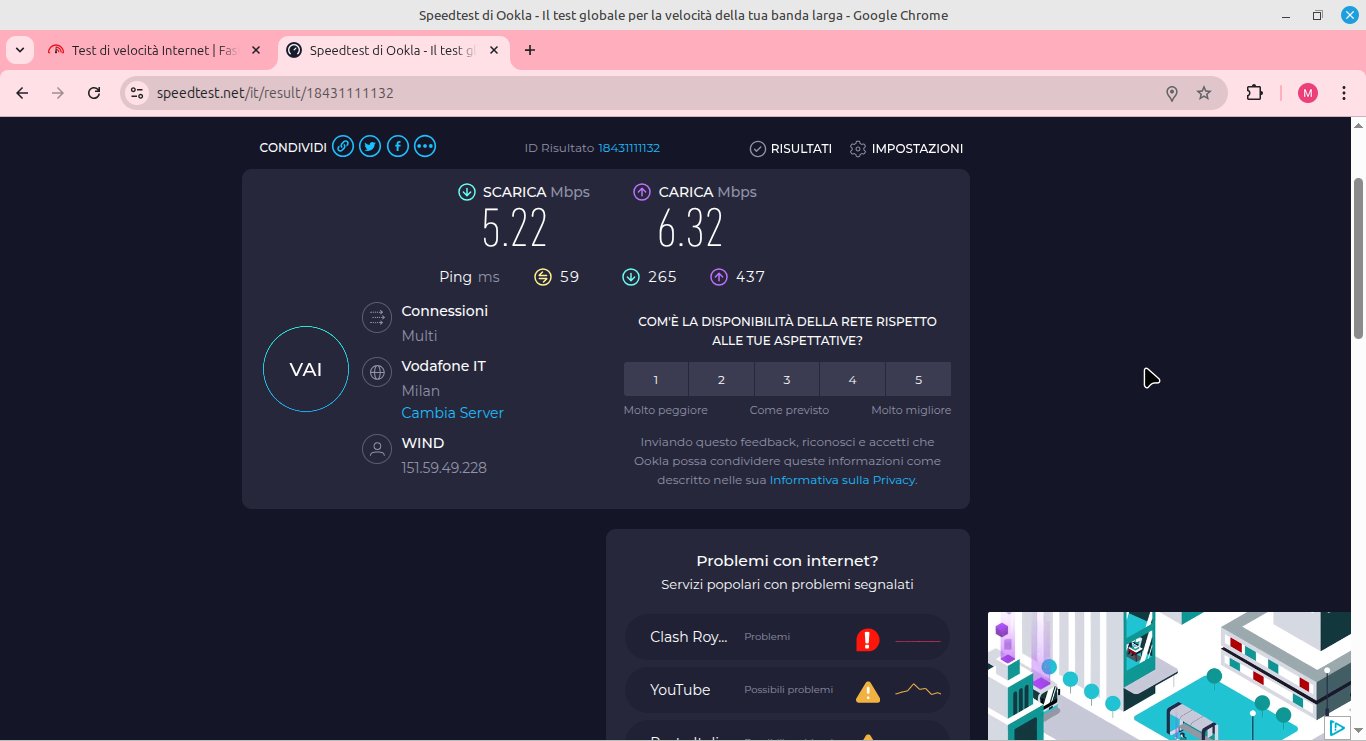
Task: Share result on Twitter icon
Action: pyautogui.click(x=370, y=147)
